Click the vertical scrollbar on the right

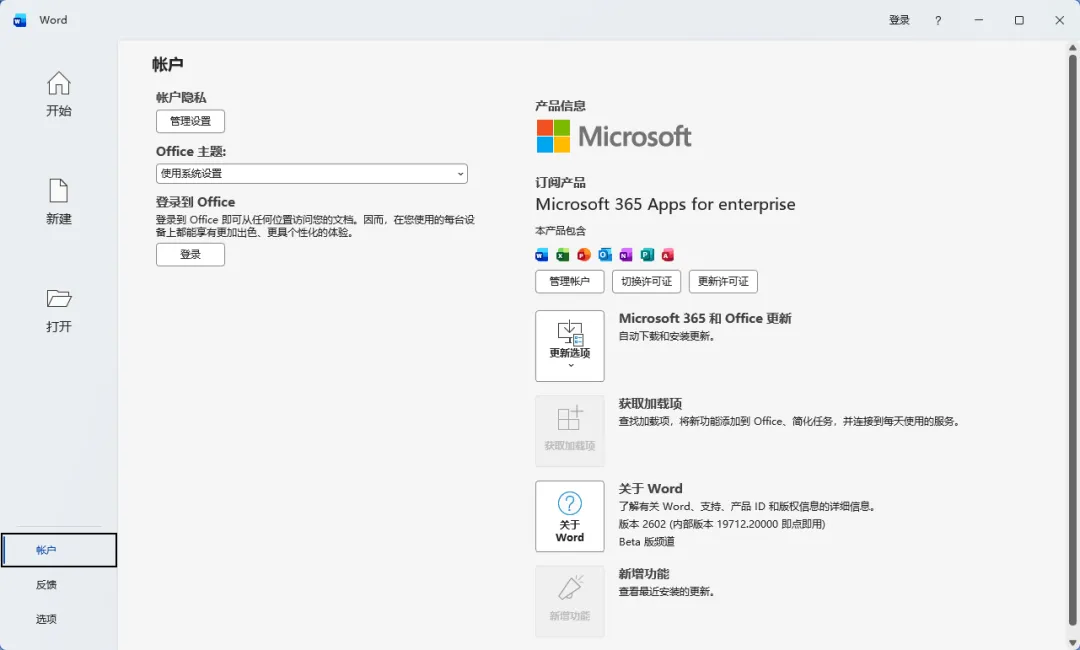(x=1072, y=342)
